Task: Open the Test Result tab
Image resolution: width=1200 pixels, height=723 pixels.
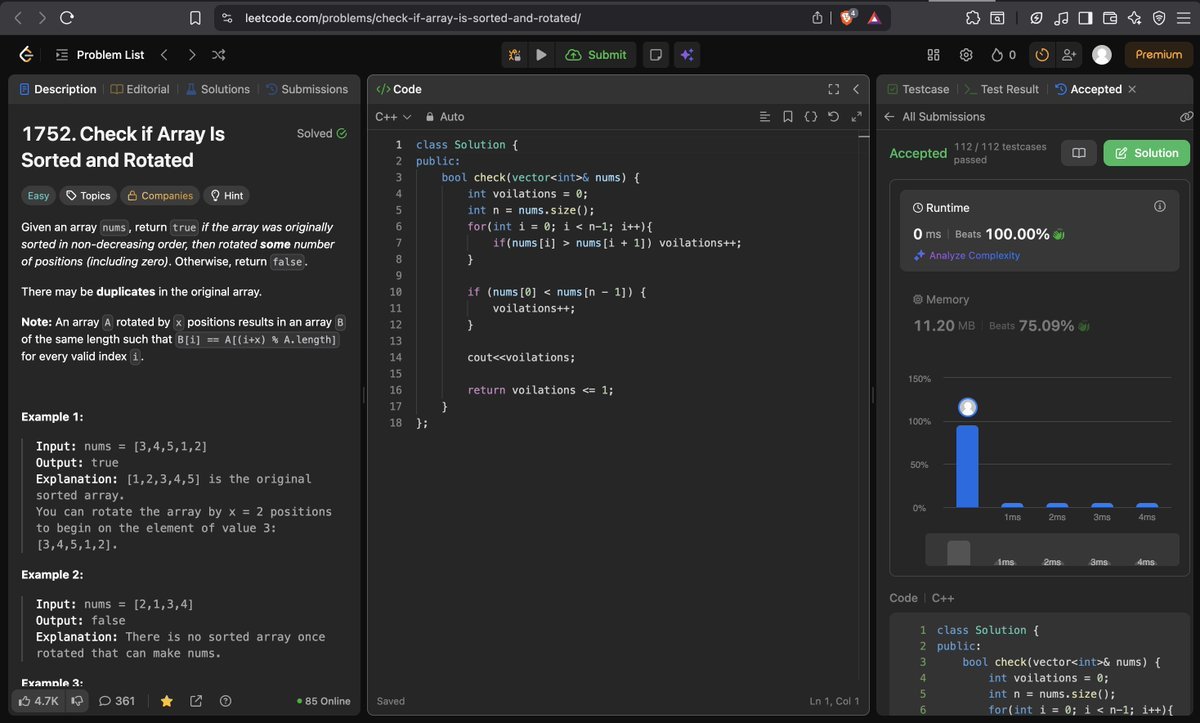Action: tap(1002, 89)
